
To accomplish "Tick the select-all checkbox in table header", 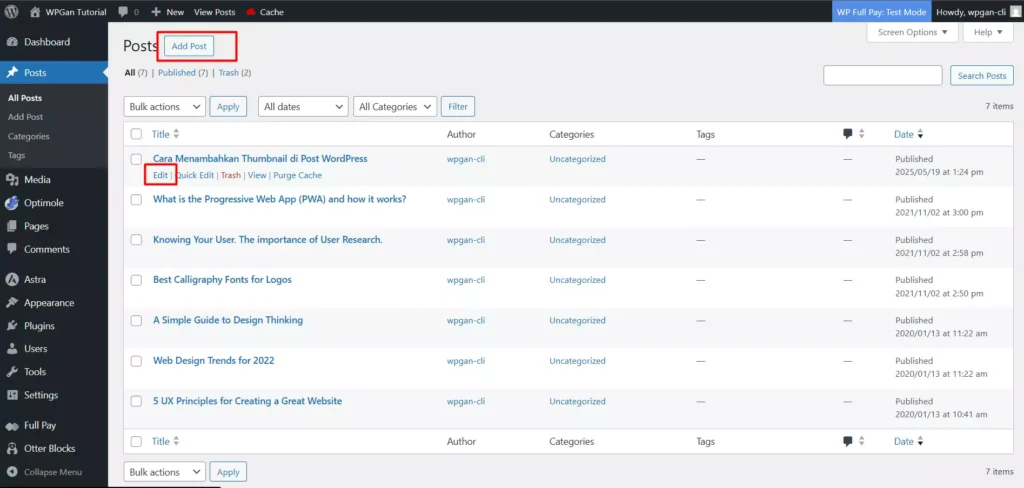I will pos(136,134).
